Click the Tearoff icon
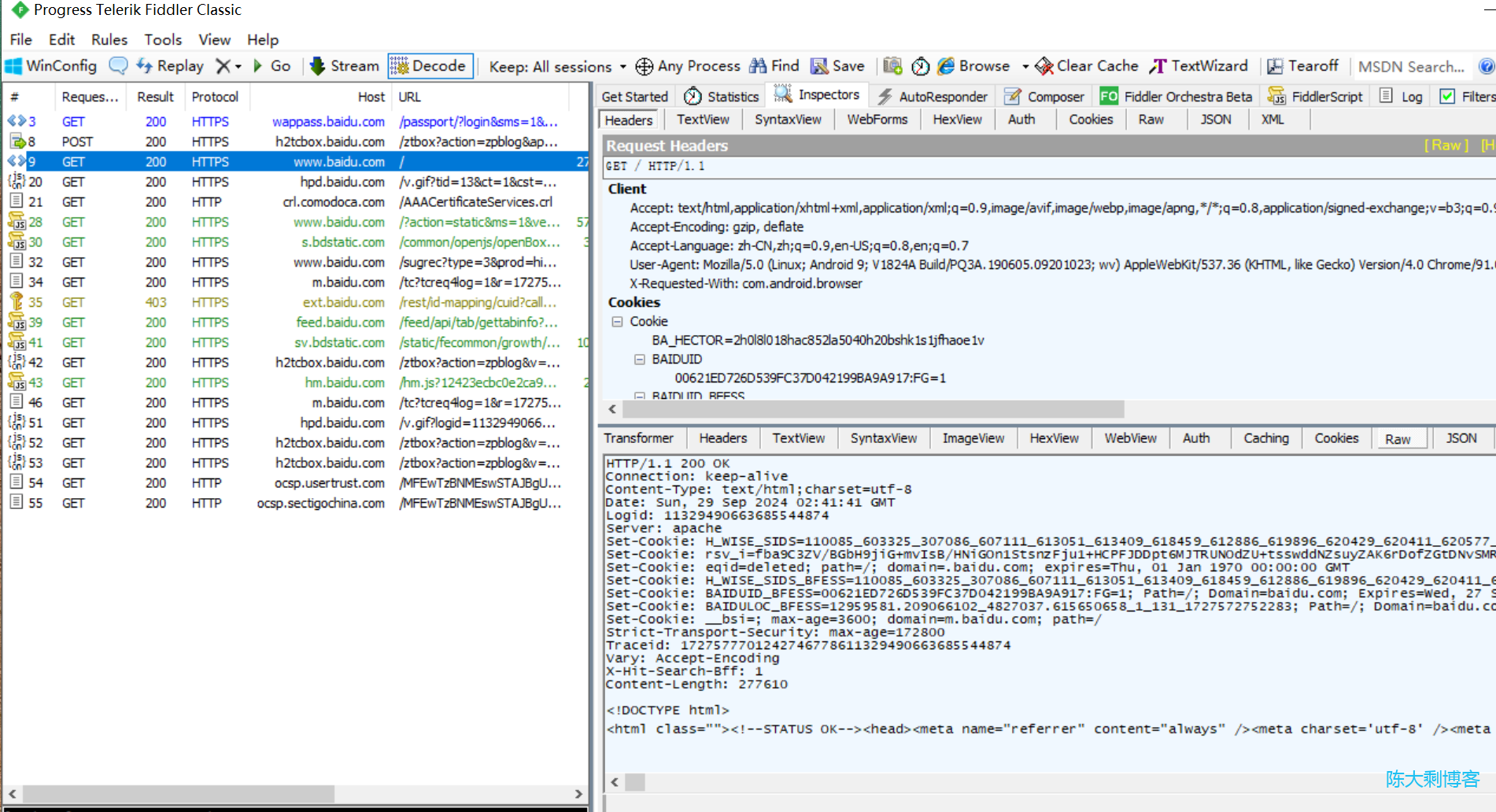The width and height of the screenshot is (1496, 812). [x=1275, y=66]
